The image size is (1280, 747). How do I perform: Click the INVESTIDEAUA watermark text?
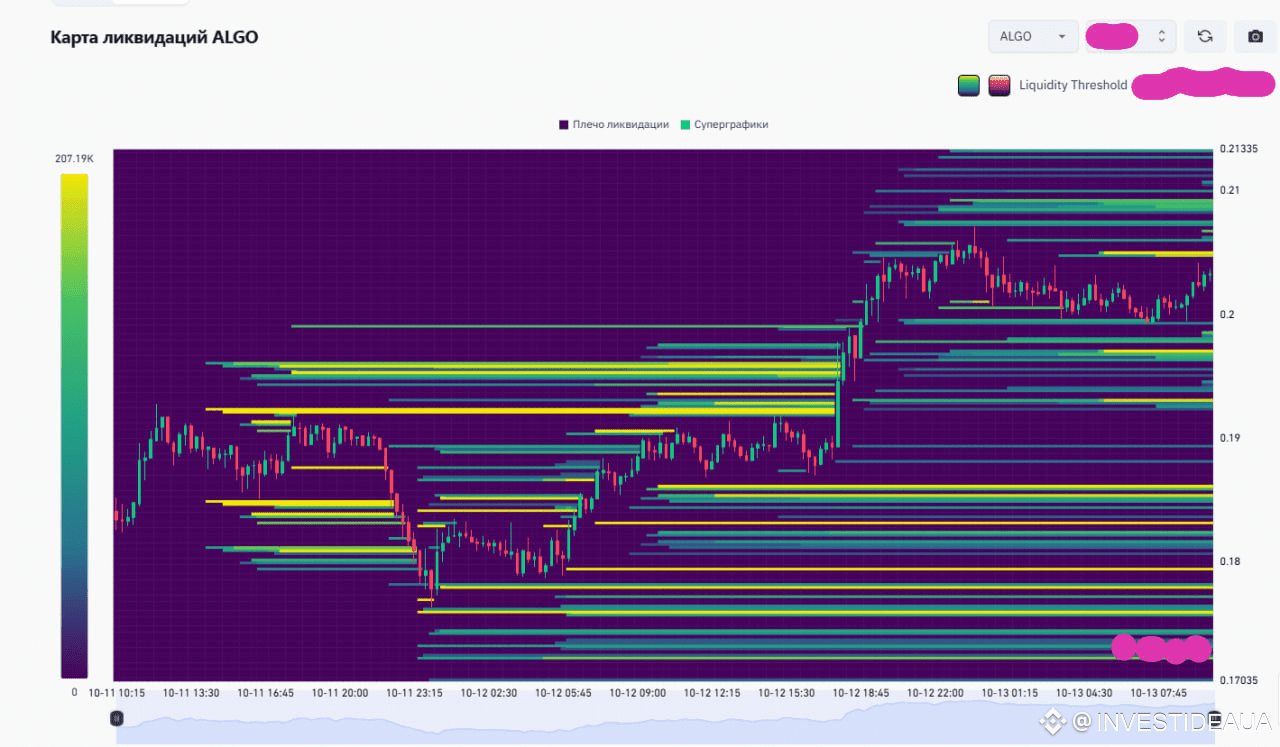click(x=1170, y=721)
